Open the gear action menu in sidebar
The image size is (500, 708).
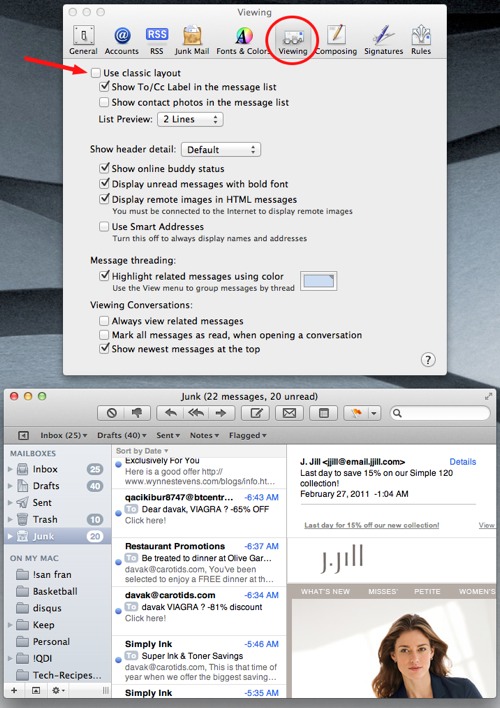point(58,690)
